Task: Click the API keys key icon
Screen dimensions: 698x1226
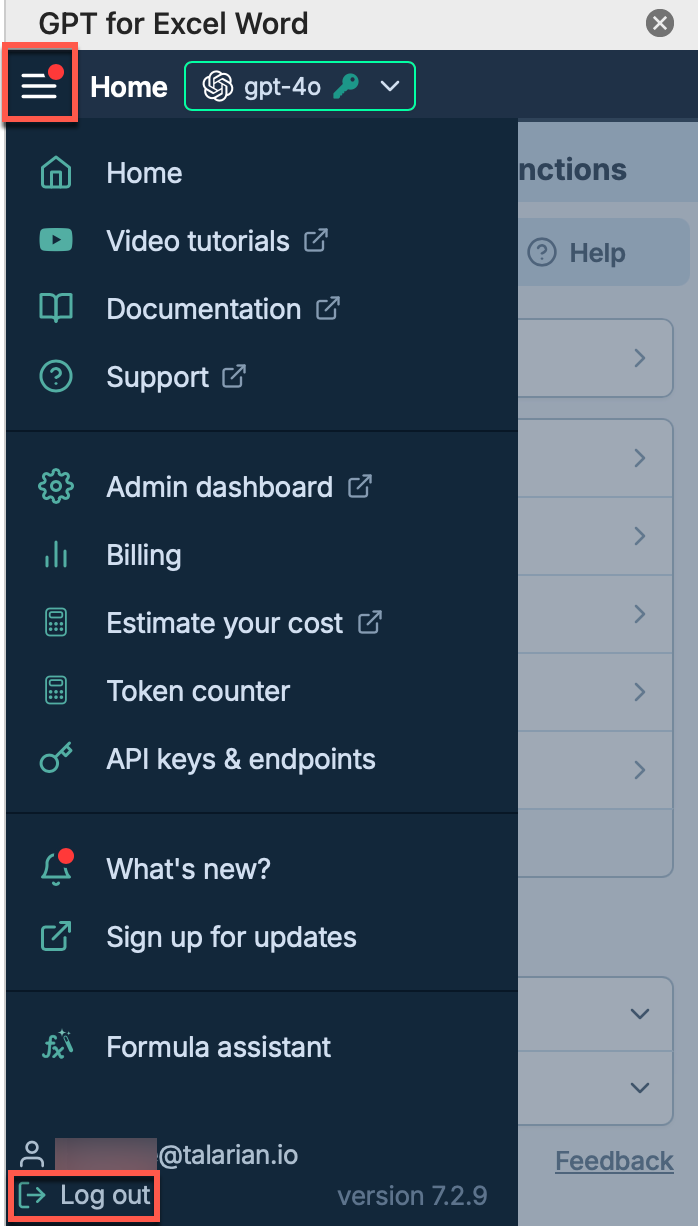Action: pyautogui.click(x=56, y=759)
